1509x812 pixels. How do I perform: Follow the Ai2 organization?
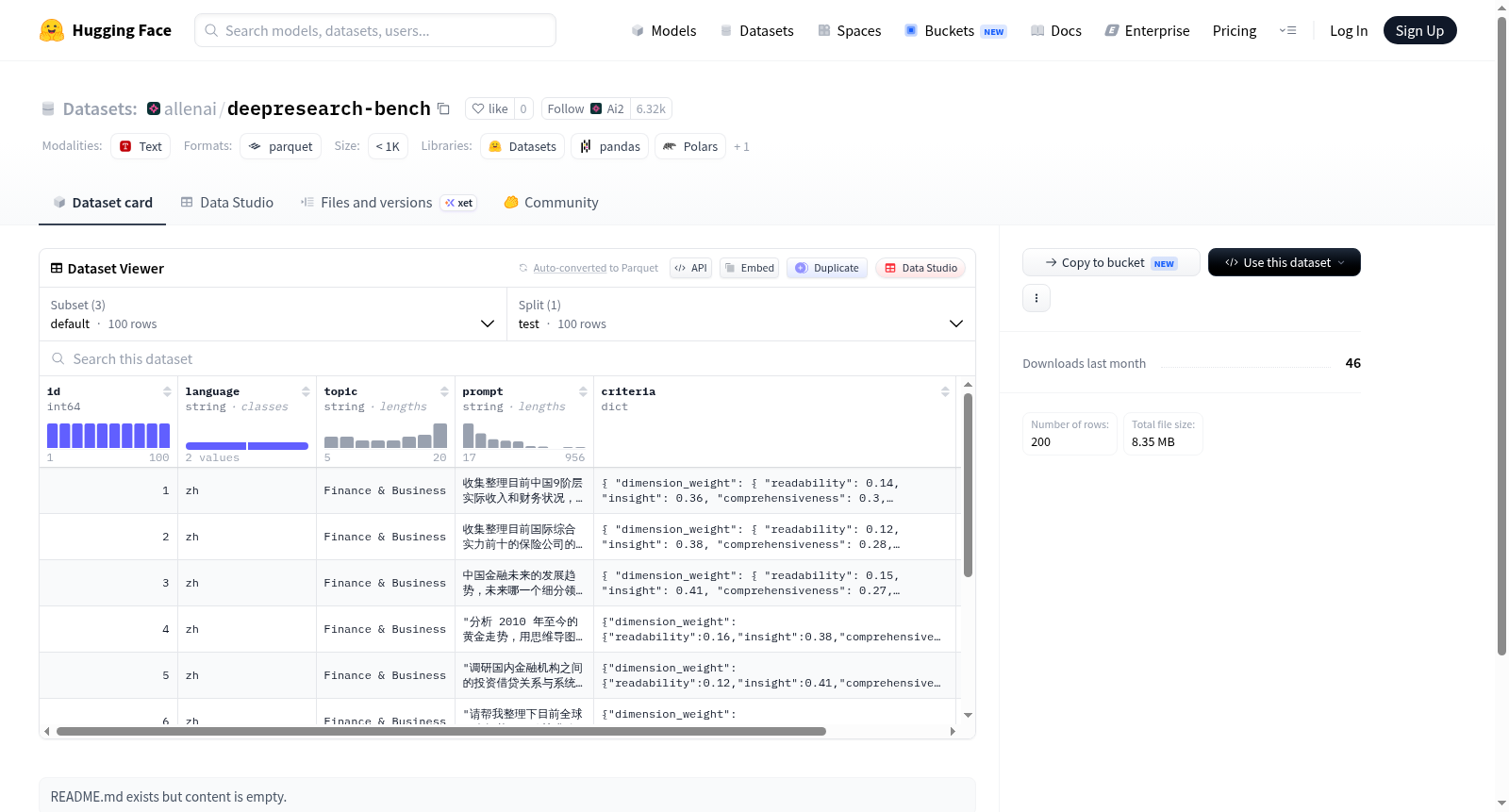click(x=585, y=108)
